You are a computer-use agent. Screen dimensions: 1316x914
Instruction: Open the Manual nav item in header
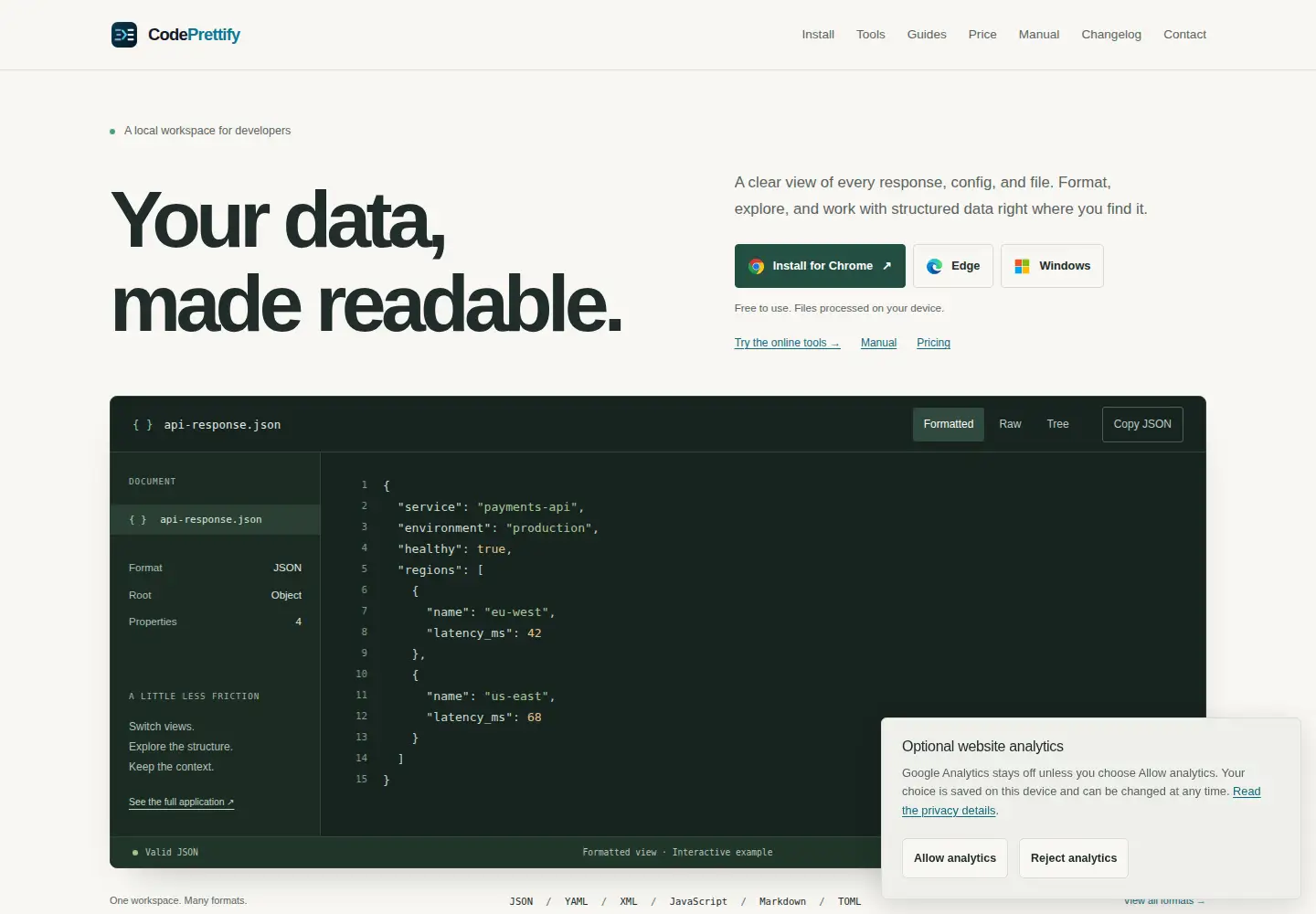[1039, 35]
